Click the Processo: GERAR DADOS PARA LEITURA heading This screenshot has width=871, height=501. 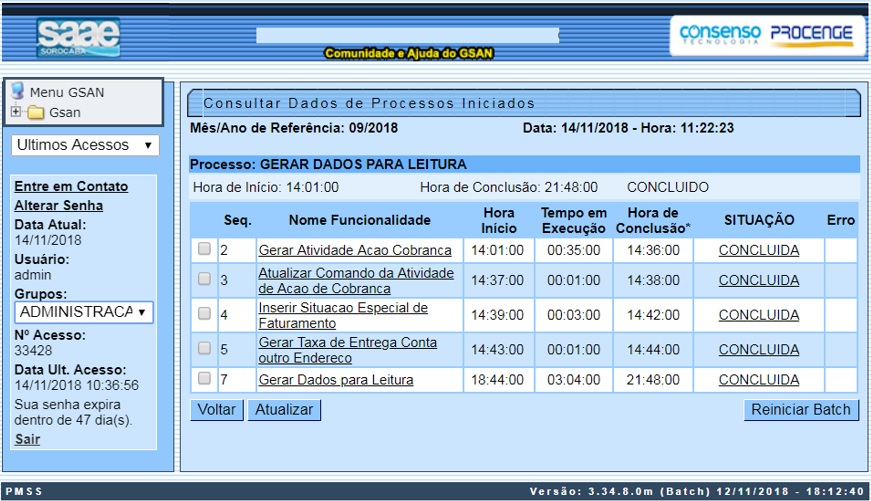click(x=328, y=164)
